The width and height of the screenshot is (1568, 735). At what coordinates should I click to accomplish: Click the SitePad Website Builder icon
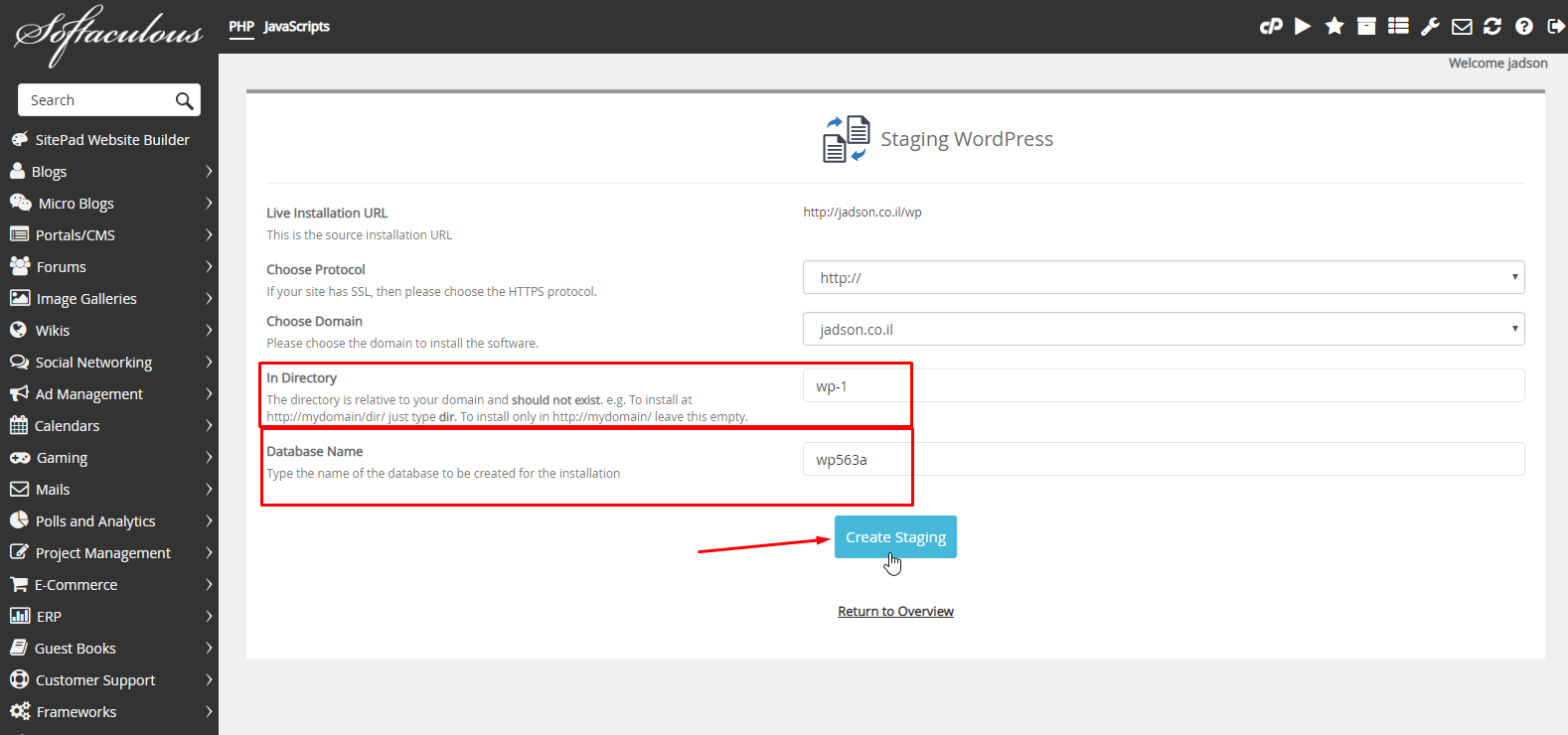20,139
